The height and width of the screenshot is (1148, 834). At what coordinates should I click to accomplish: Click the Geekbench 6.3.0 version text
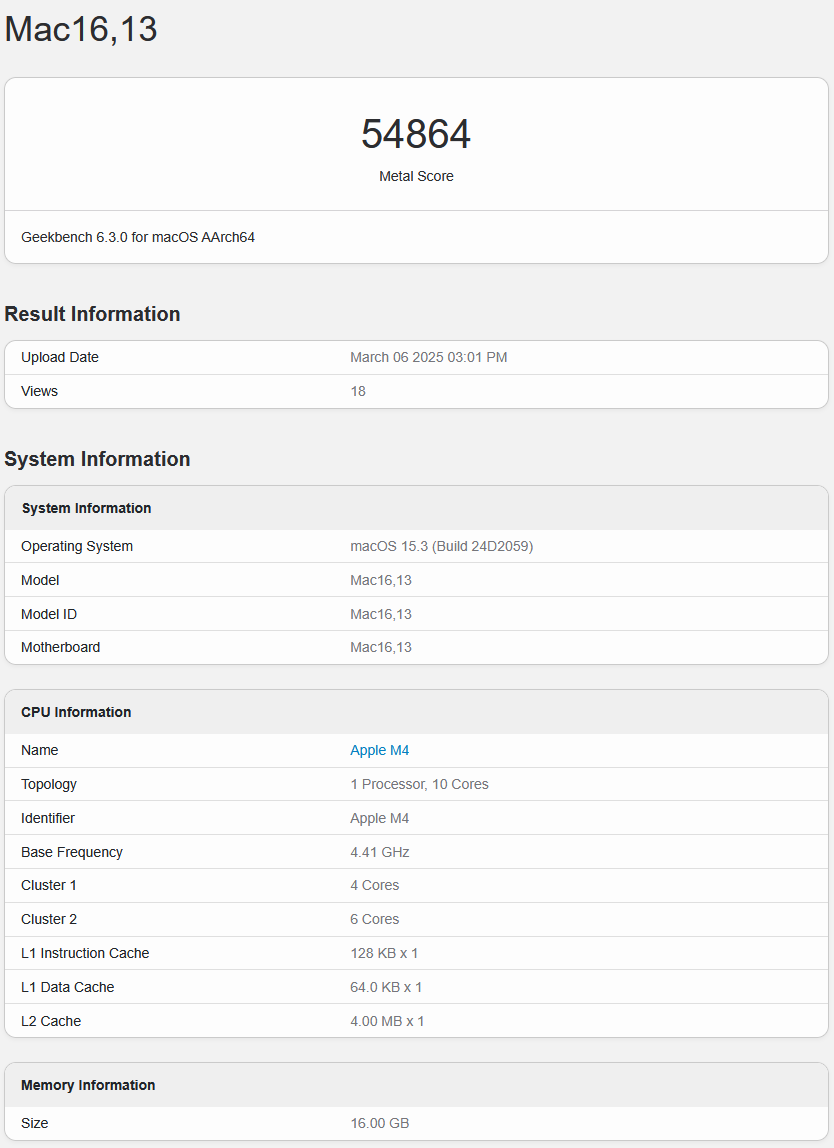coord(138,237)
